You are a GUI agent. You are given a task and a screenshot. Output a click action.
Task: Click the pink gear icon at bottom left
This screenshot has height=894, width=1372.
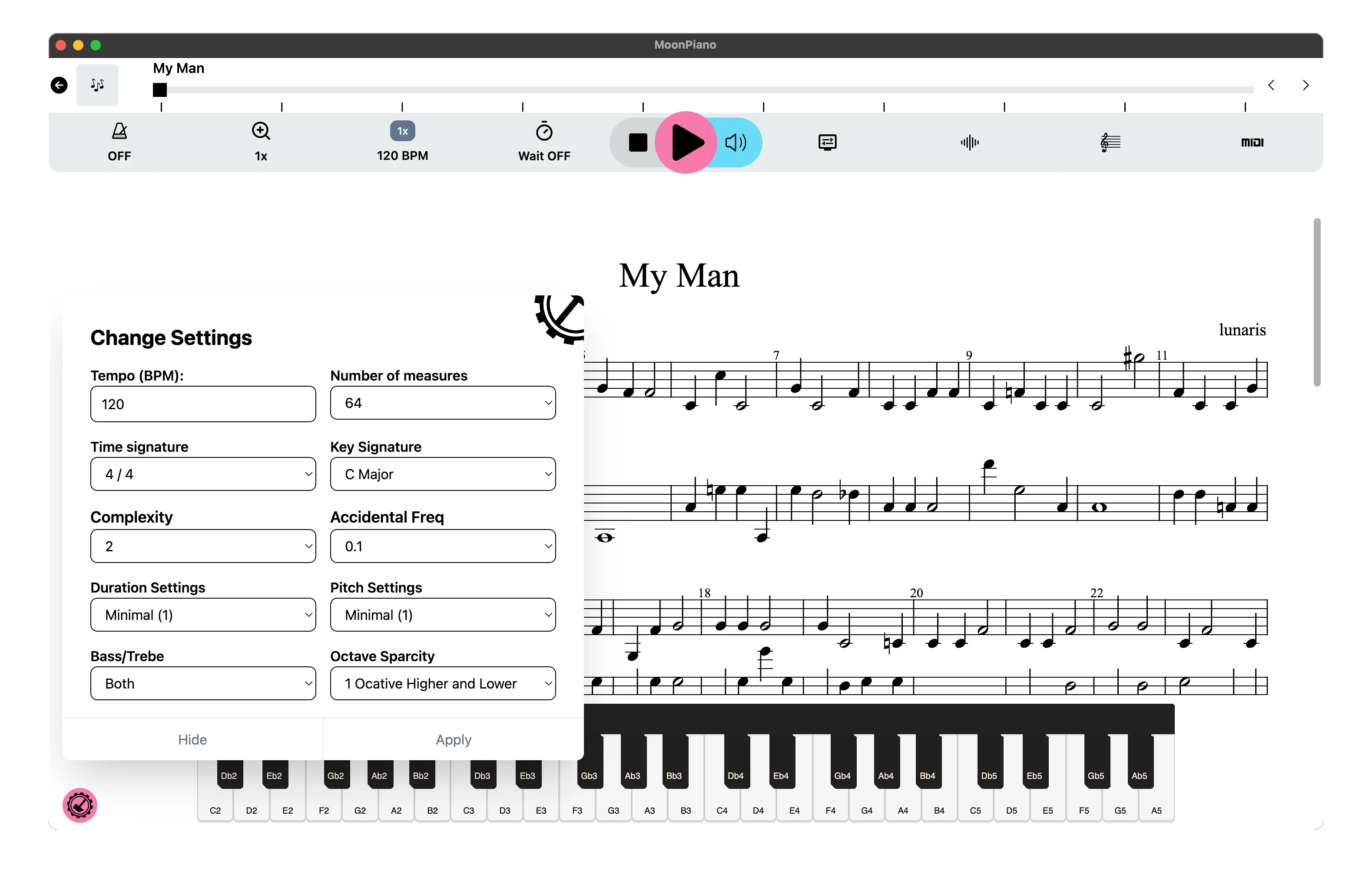tap(80, 805)
